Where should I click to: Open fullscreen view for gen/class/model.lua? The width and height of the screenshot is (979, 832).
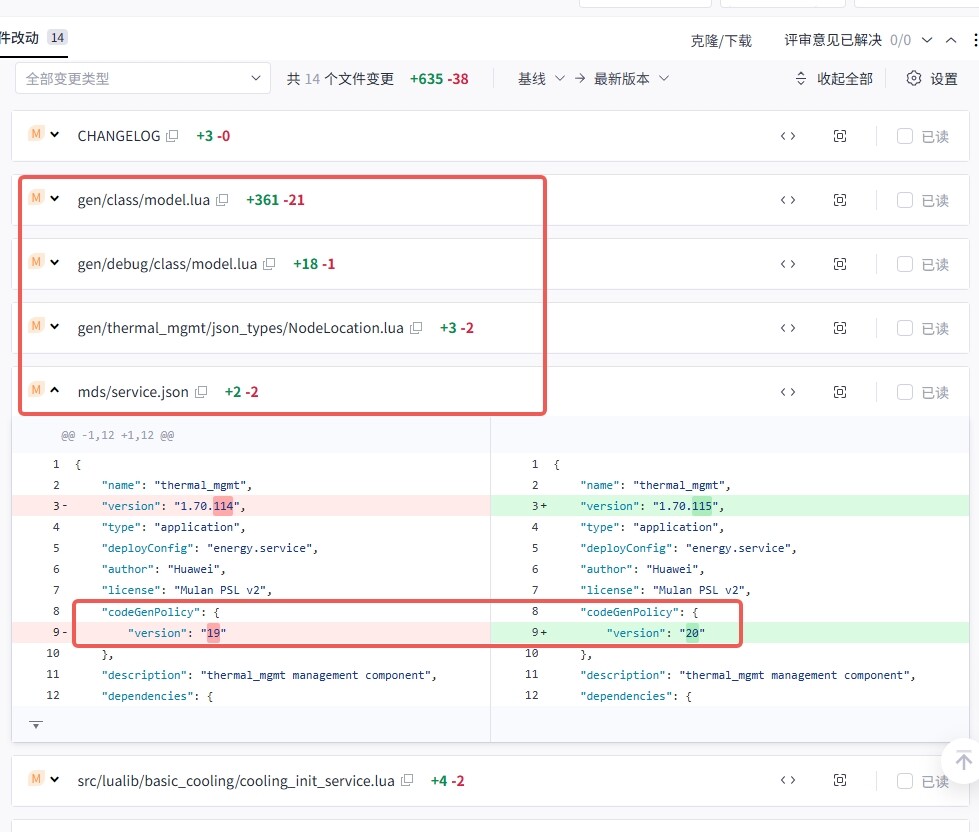click(x=840, y=200)
